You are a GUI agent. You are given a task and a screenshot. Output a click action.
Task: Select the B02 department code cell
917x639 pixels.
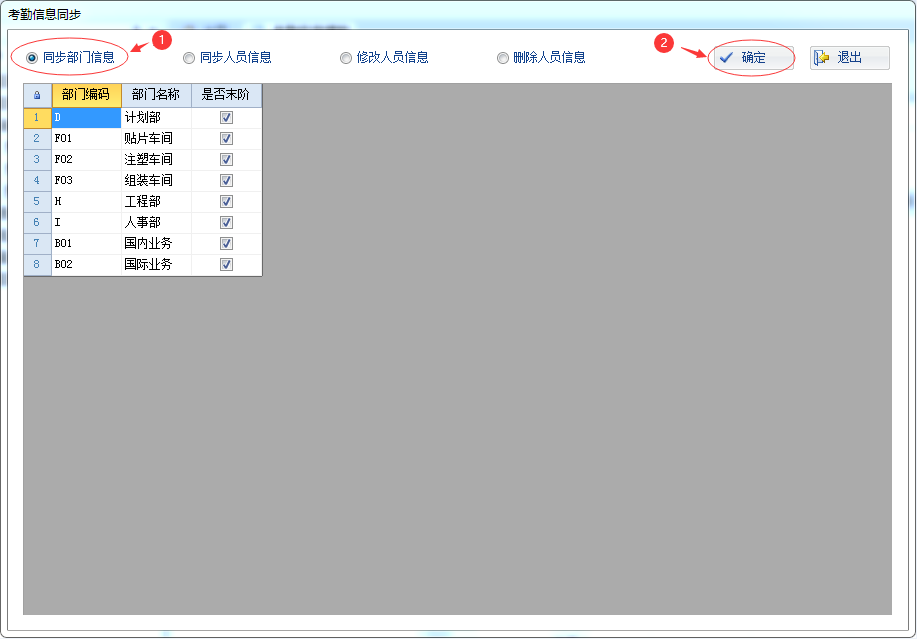point(86,265)
